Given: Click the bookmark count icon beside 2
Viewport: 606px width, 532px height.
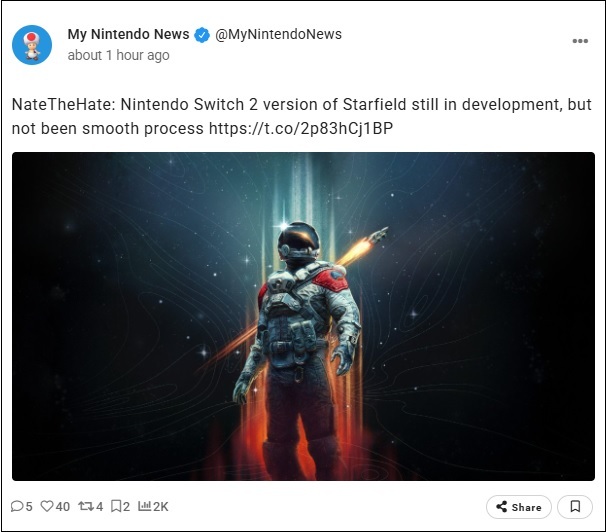Looking at the screenshot, I should [x=115, y=507].
